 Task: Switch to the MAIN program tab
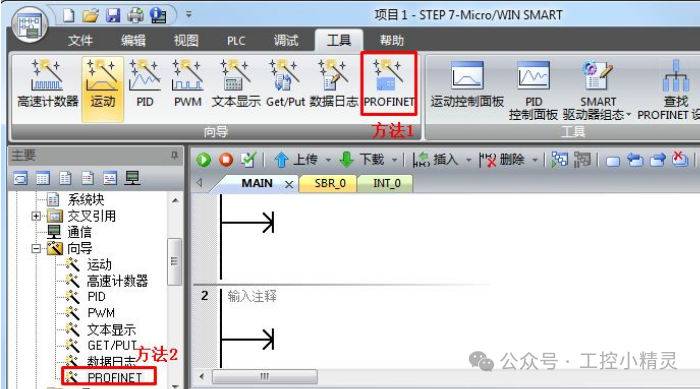pos(257,184)
